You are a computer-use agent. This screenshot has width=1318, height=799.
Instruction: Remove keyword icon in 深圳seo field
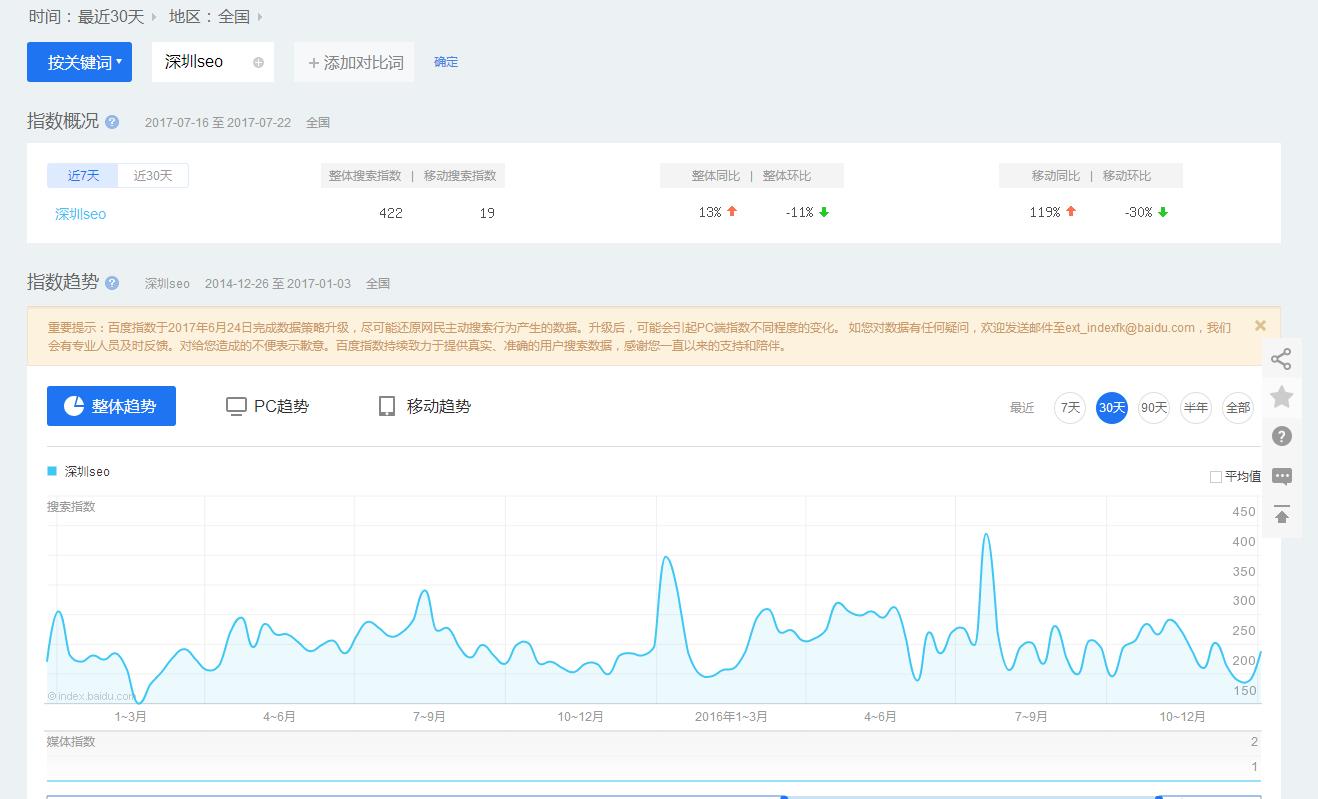tap(258, 62)
